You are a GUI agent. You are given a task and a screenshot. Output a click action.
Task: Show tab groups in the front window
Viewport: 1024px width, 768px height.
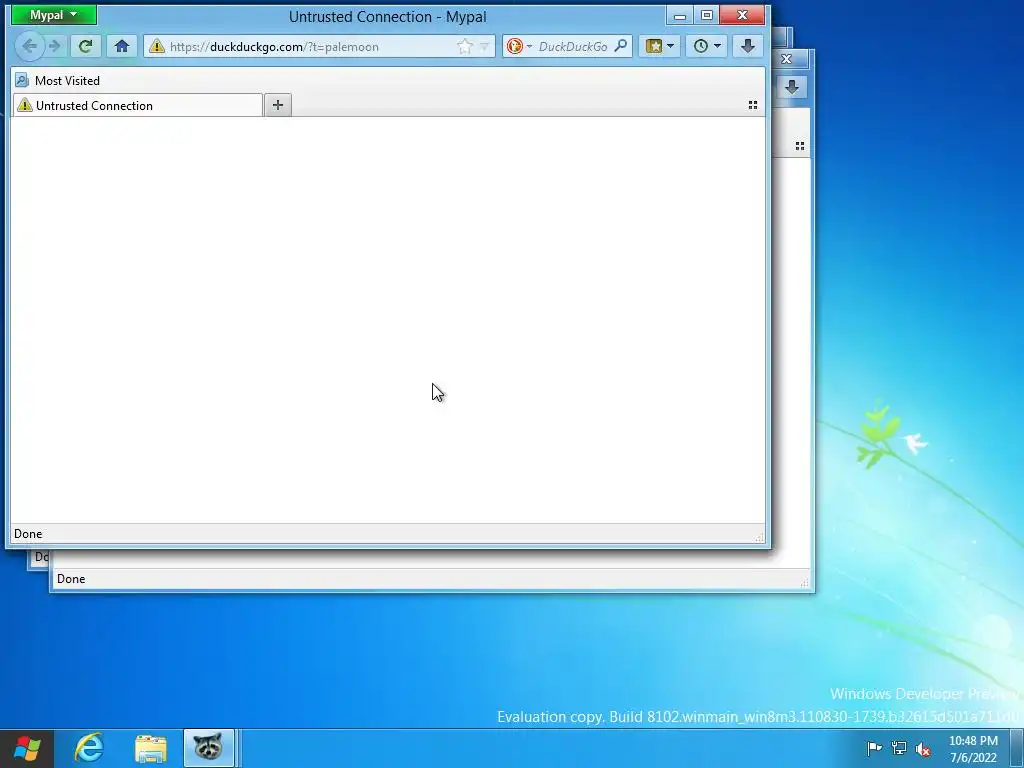coord(753,105)
